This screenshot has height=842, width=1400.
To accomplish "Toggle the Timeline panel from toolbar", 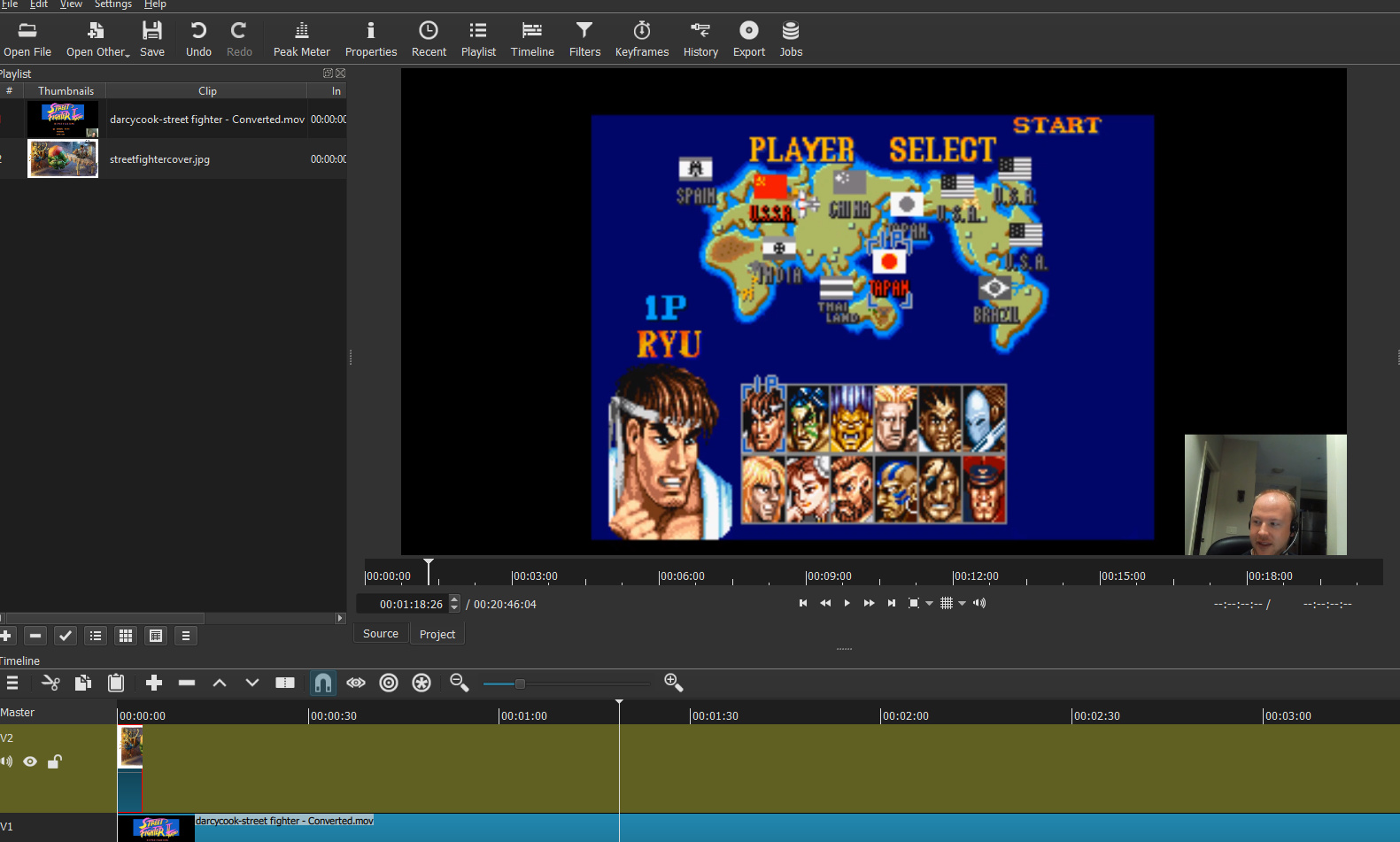I will (532, 40).
